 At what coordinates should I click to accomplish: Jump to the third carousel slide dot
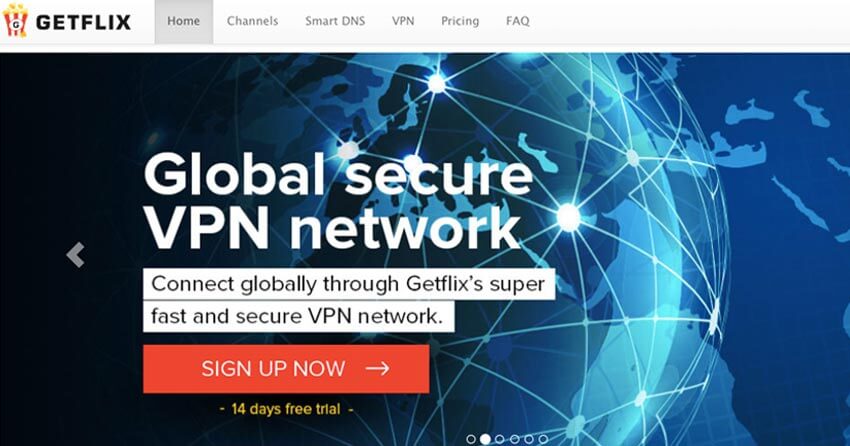[500, 439]
